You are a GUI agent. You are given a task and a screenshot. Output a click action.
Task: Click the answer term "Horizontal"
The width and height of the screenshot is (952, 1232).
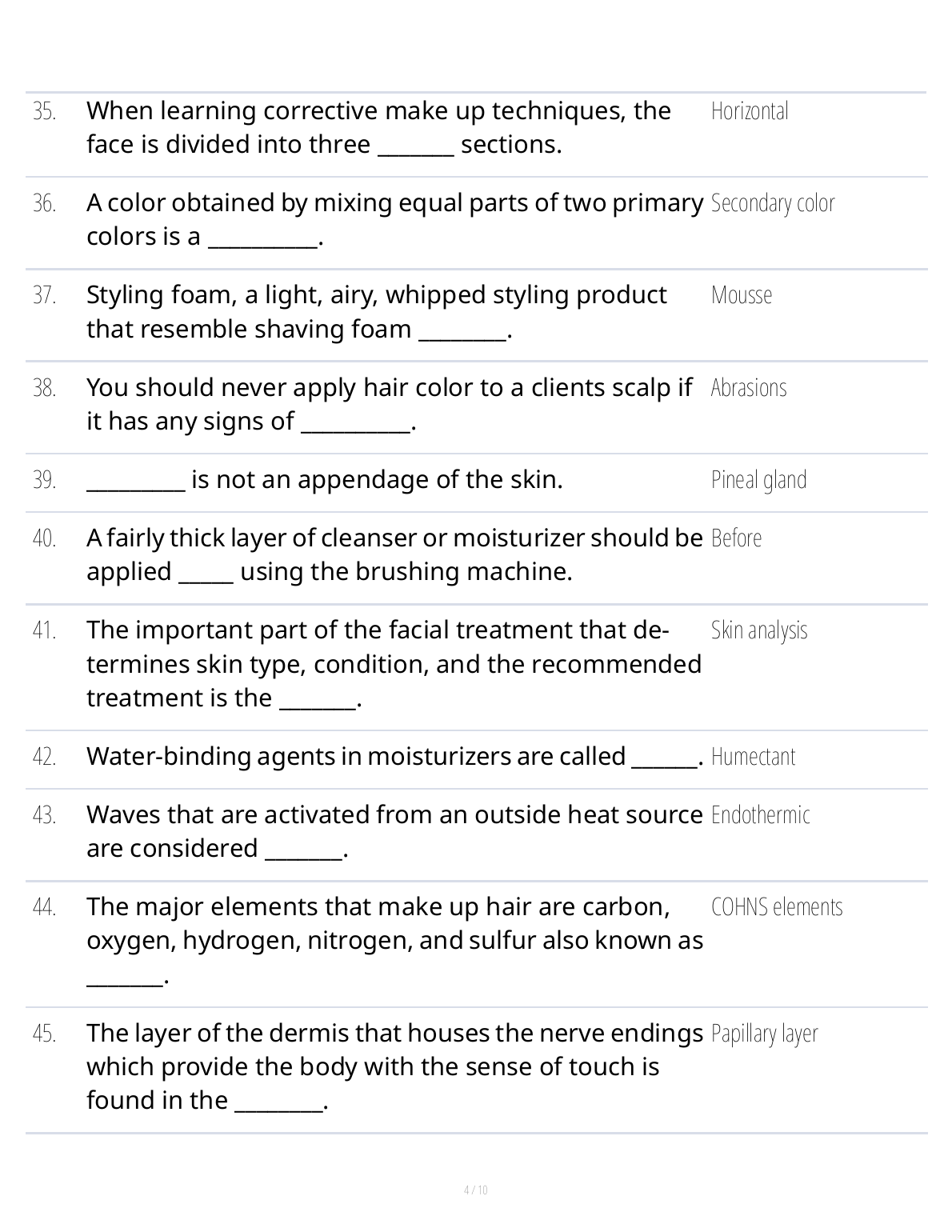750,111
